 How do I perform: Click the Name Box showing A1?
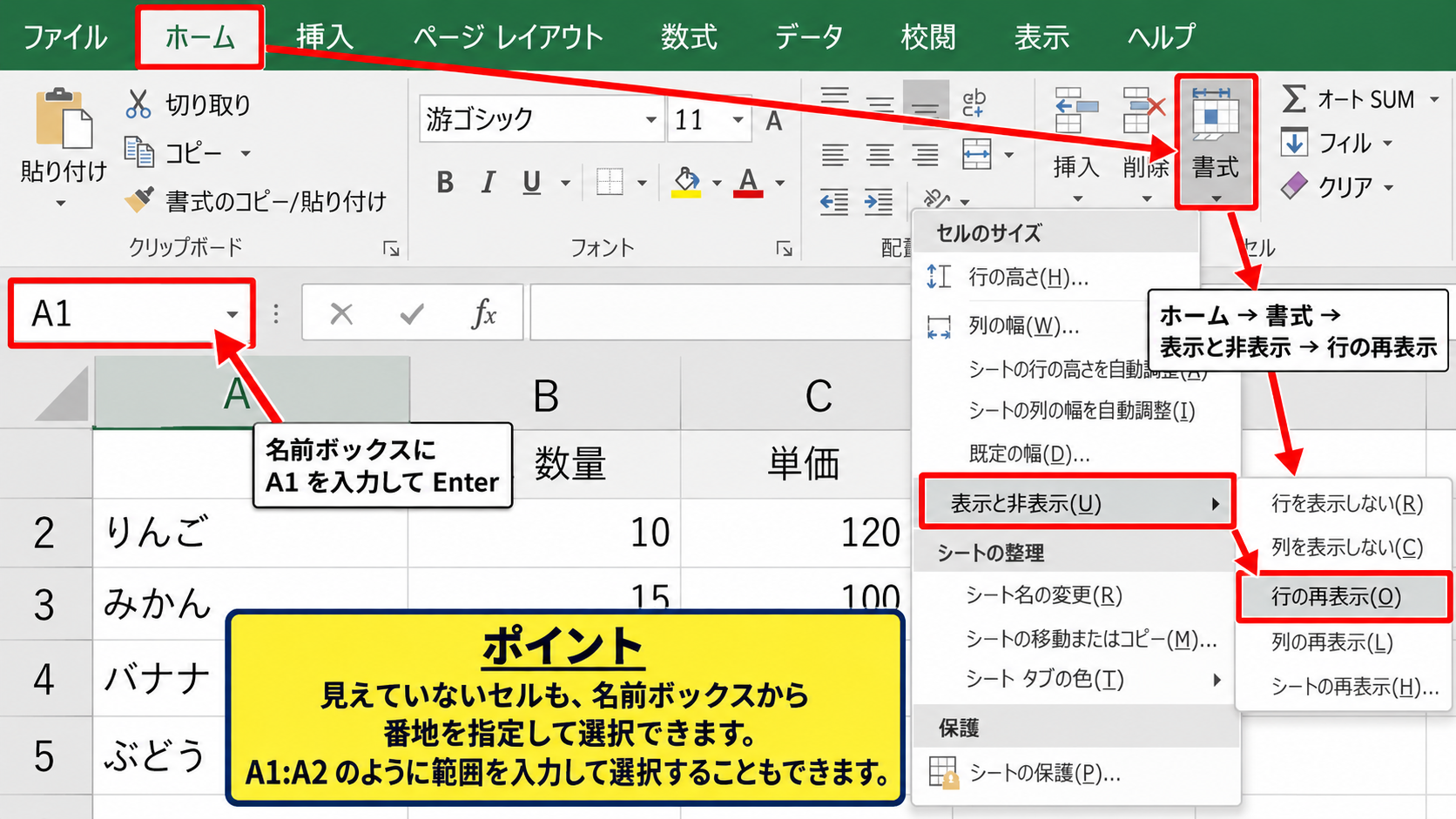point(131,314)
